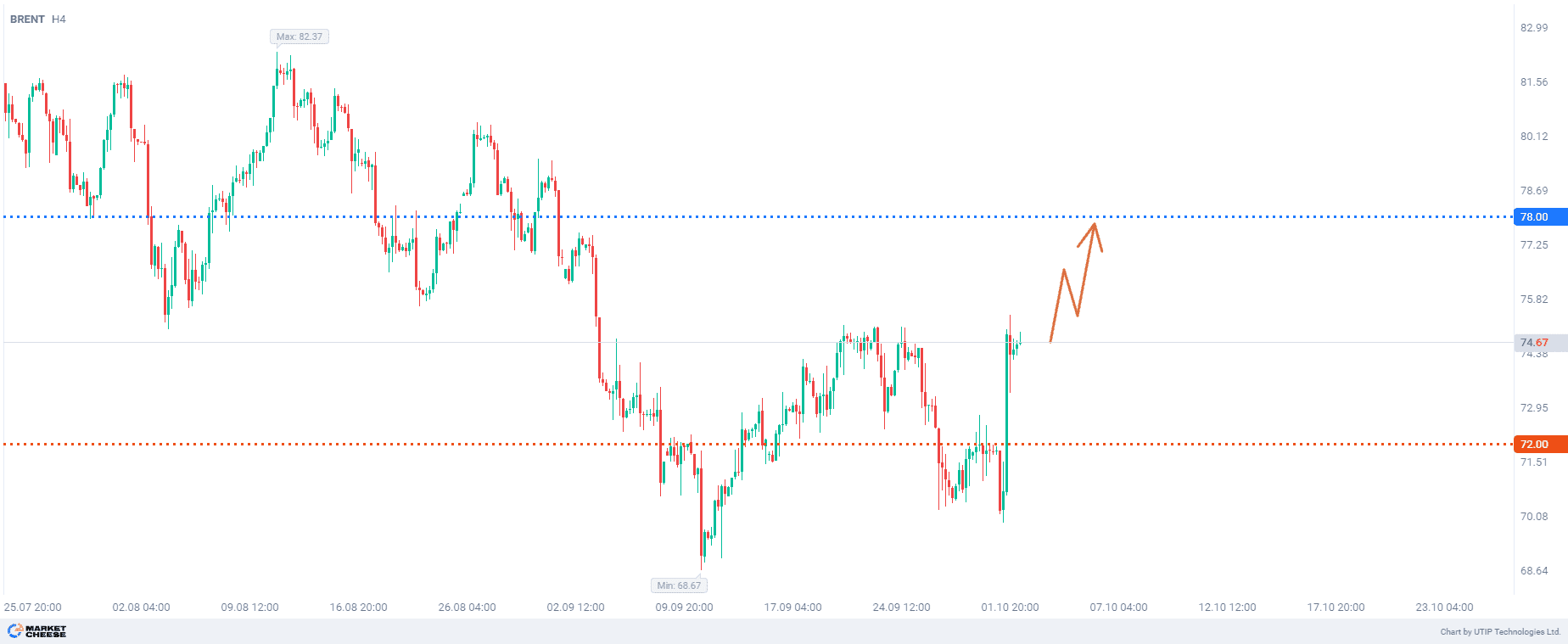Click the 01.10 20:00 date label
Viewport: 1568px width, 644px height.
1010,608
